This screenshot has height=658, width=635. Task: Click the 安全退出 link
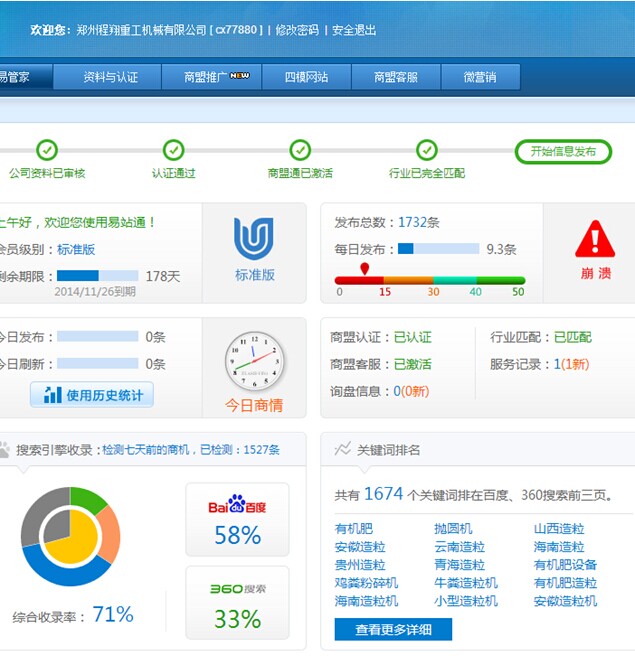(x=354, y=30)
